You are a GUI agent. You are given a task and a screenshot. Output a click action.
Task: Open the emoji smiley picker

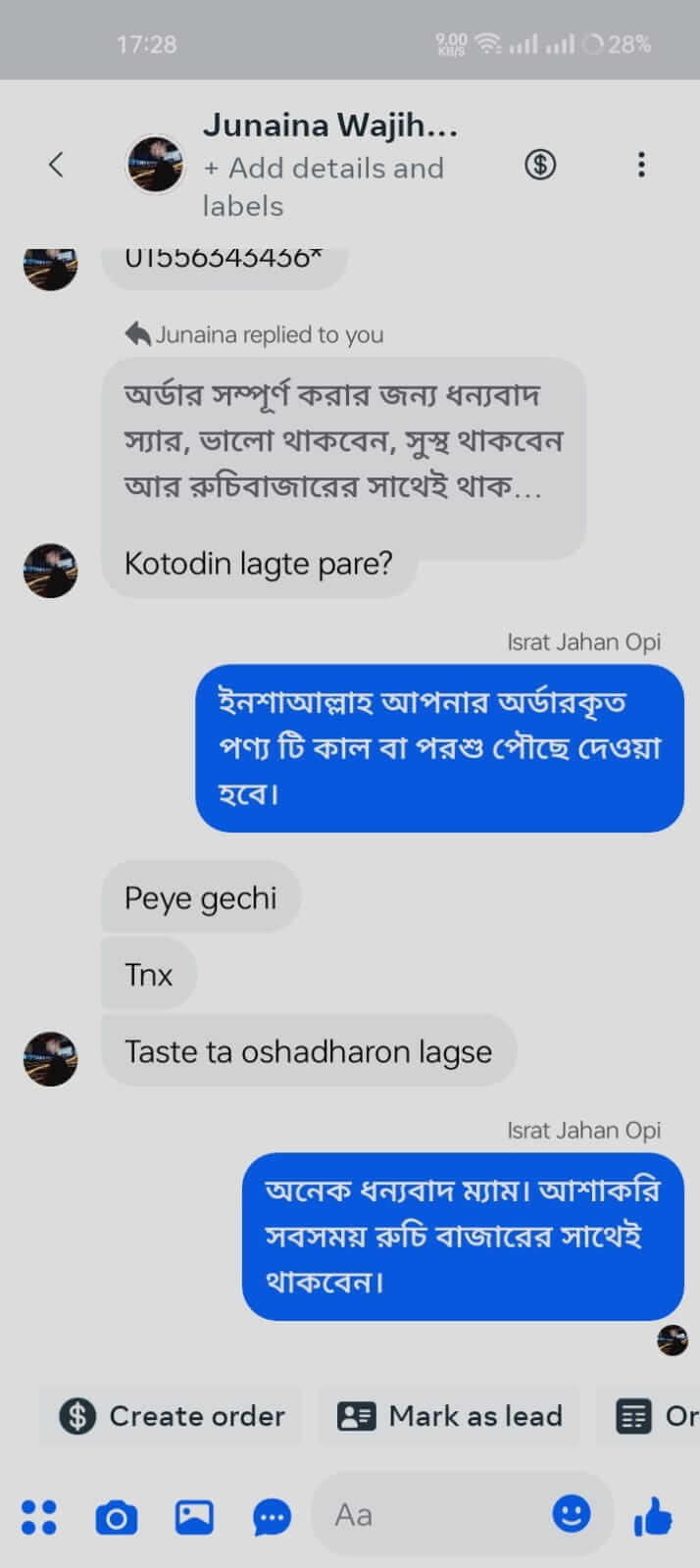[571, 1514]
